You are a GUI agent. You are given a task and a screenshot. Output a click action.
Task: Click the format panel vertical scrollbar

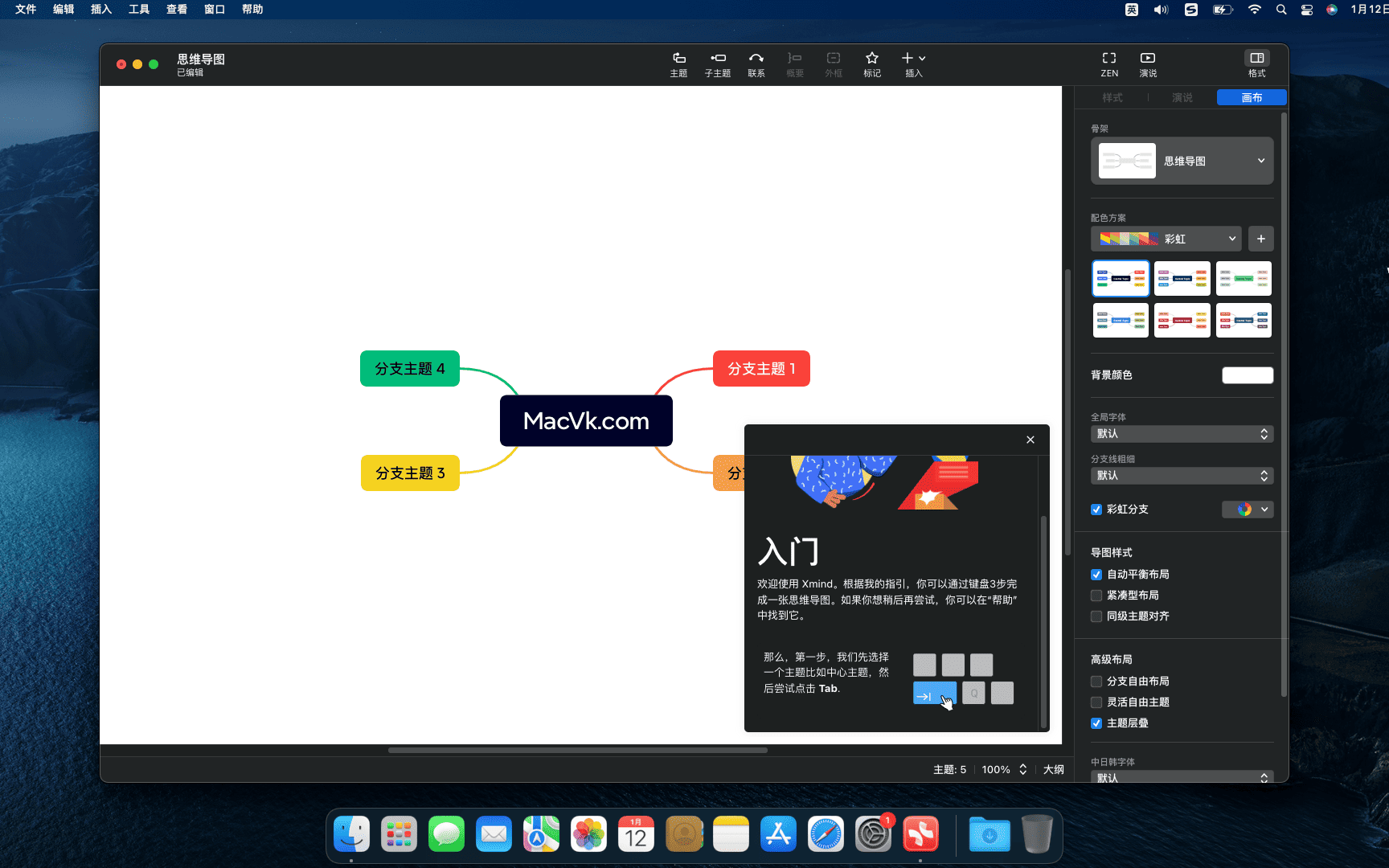[1283, 404]
